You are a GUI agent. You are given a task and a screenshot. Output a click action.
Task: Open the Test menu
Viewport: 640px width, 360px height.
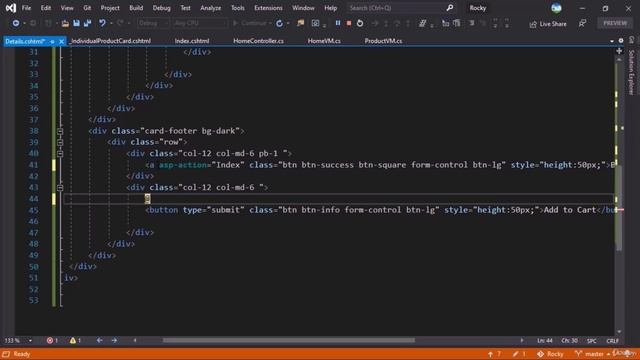185,8
